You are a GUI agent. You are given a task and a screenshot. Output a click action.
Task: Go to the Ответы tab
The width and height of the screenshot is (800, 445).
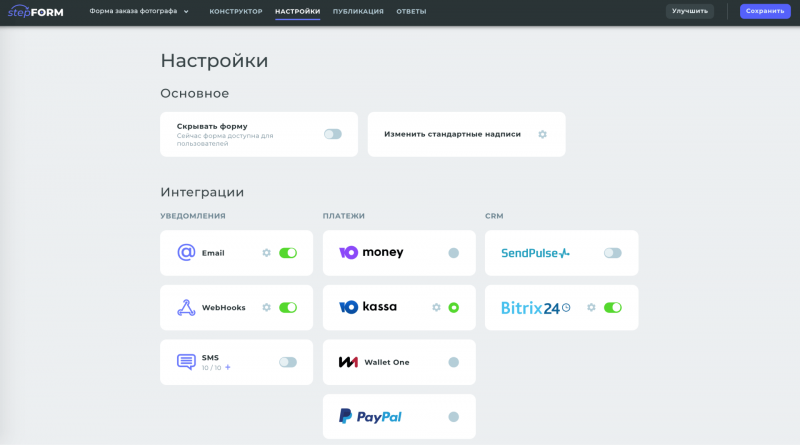coord(411,11)
